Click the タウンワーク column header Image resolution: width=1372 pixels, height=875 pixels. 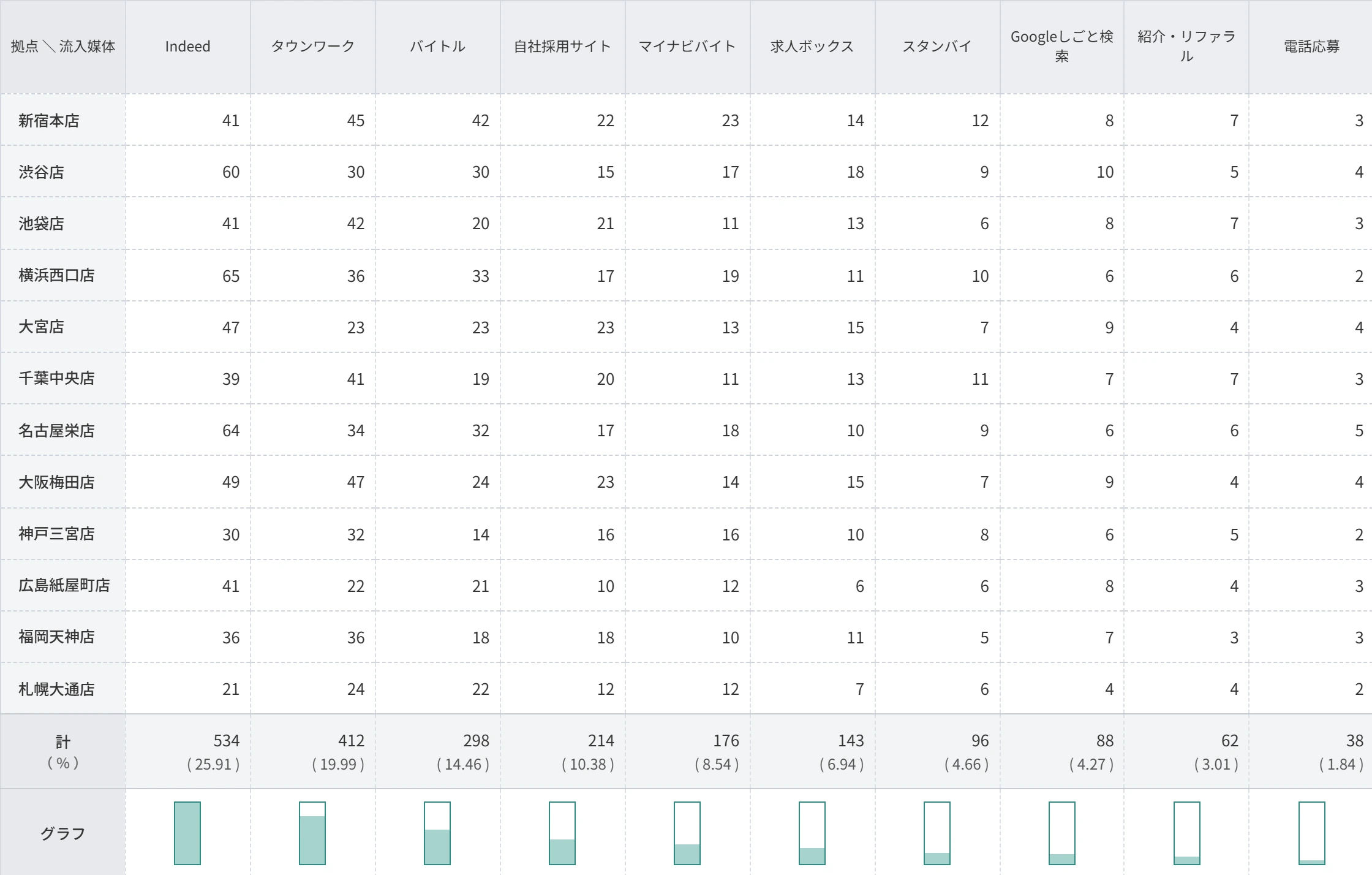[x=312, y=47]
